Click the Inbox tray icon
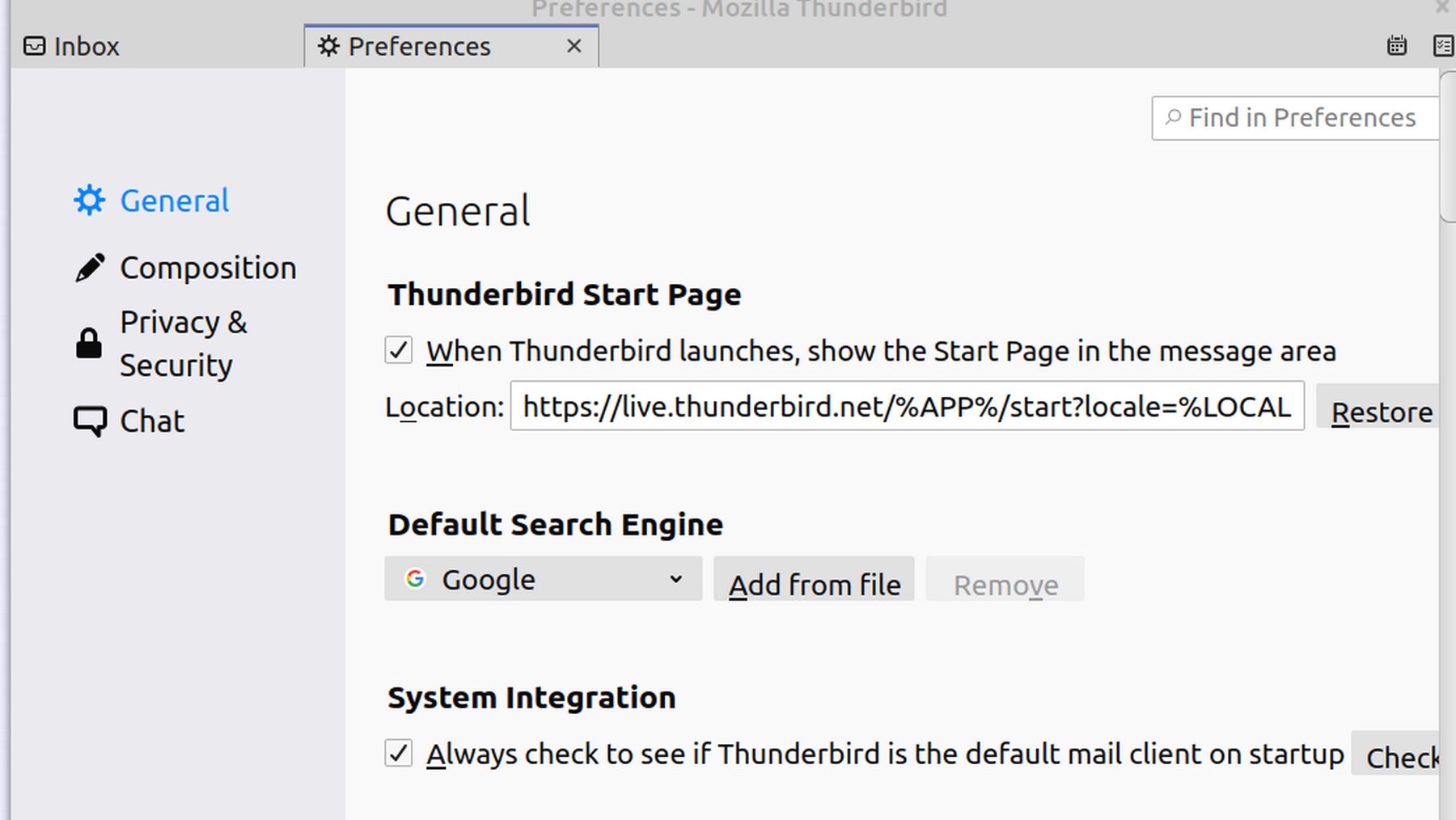This screenshot has height=820, width=1456. (34, 46)
